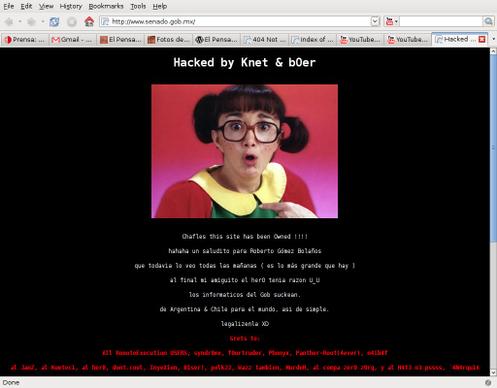Select the Hacked tab

[455, 39]
